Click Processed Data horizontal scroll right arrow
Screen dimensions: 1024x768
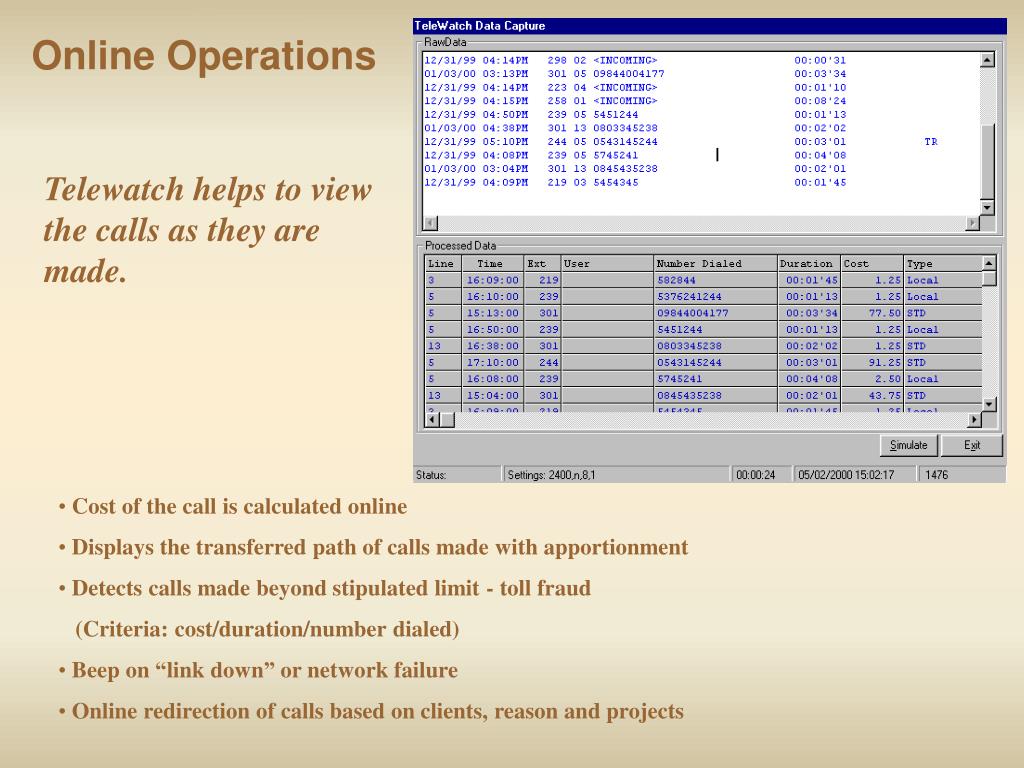pyautogui.click(x=974, y=419)
